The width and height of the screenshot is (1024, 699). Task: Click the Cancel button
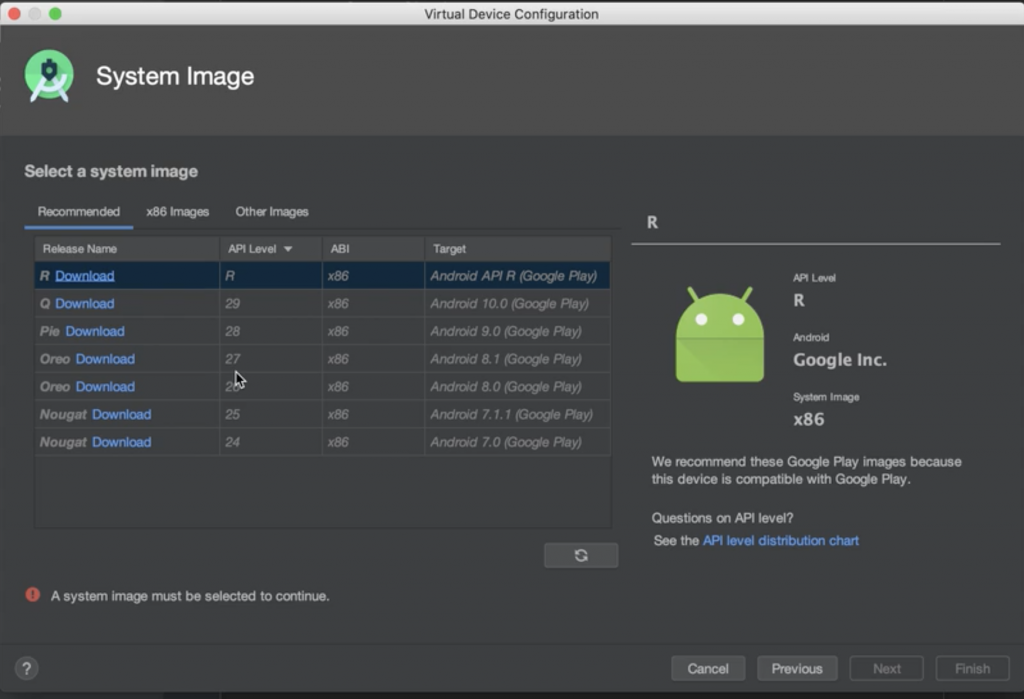[x=708, y=668]
